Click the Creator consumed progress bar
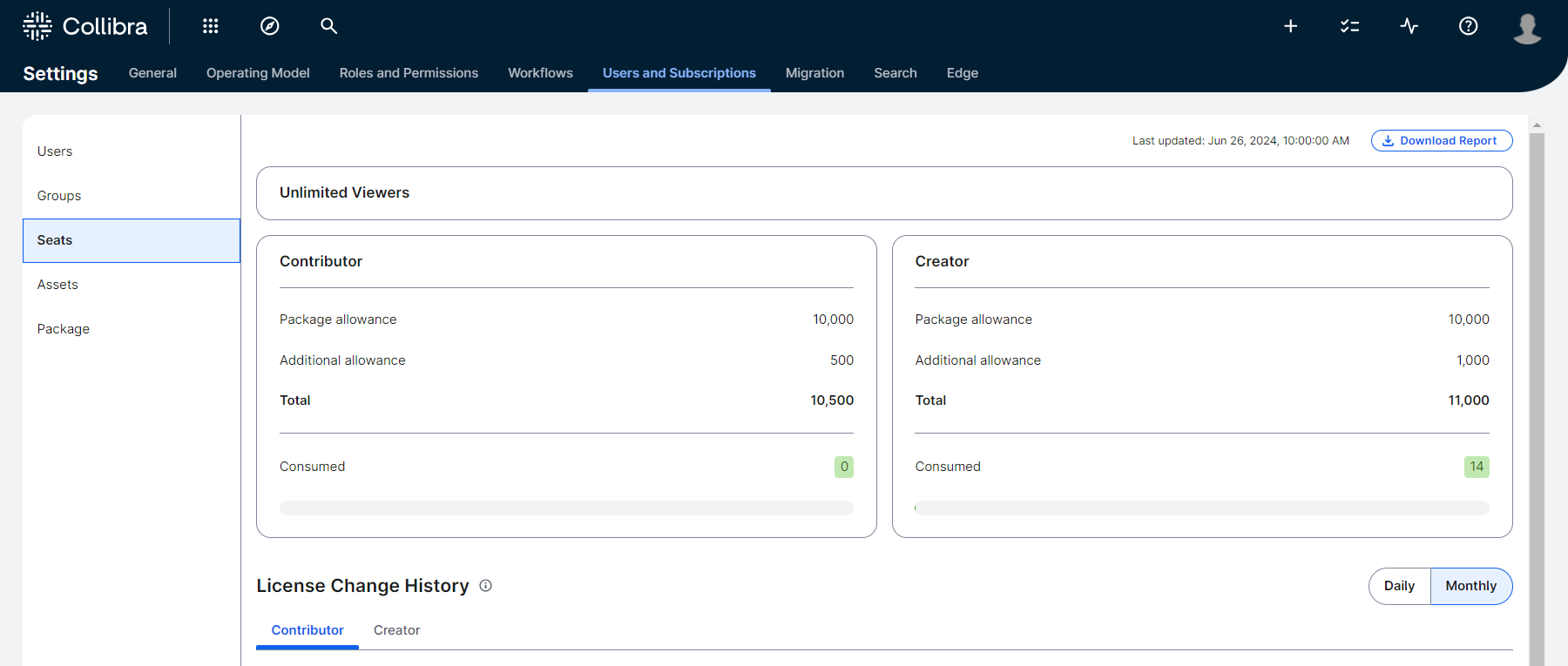 click(x=1201, y=508)
